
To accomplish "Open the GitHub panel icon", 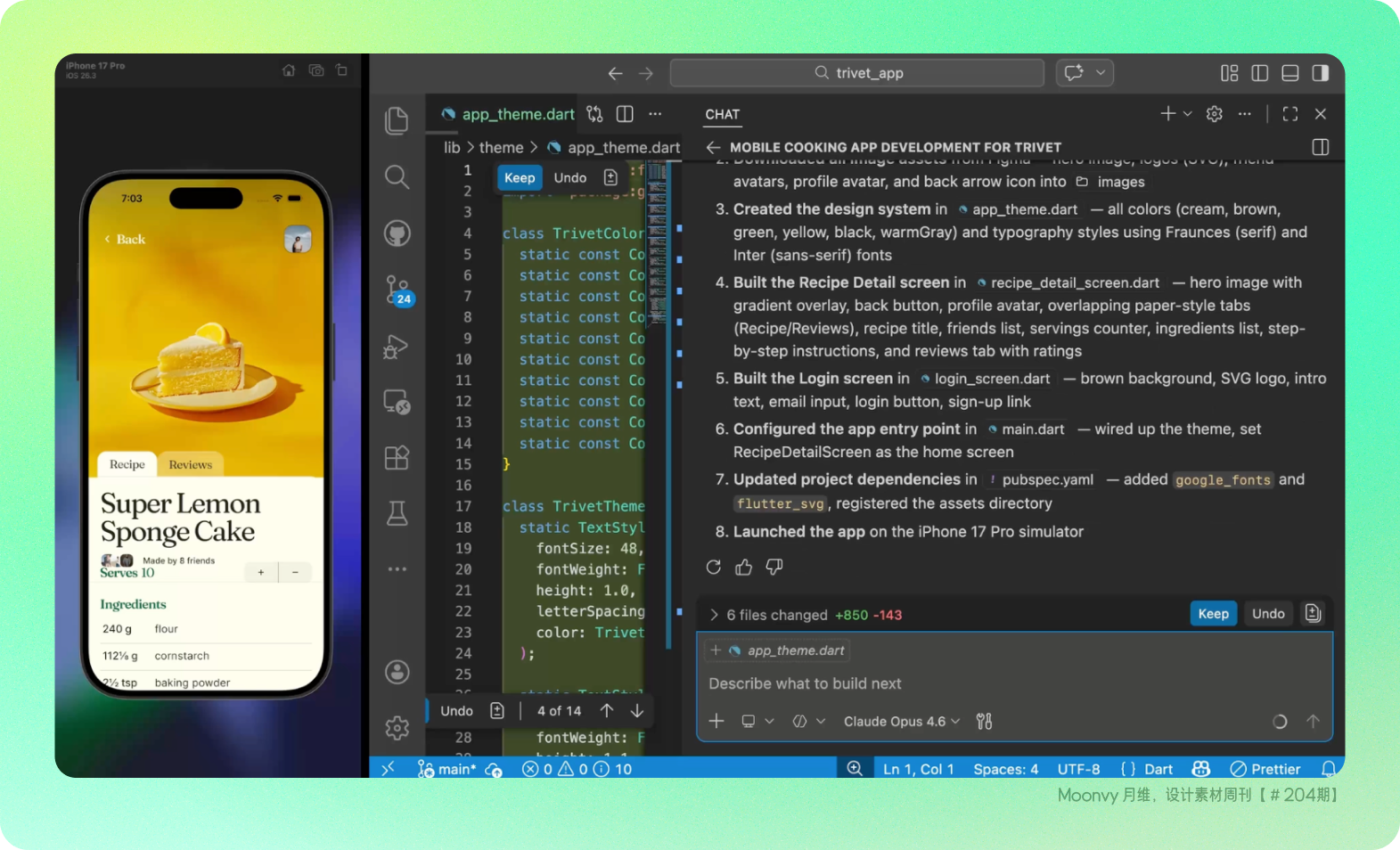I will pyautogui.click(x=397, y=233).
